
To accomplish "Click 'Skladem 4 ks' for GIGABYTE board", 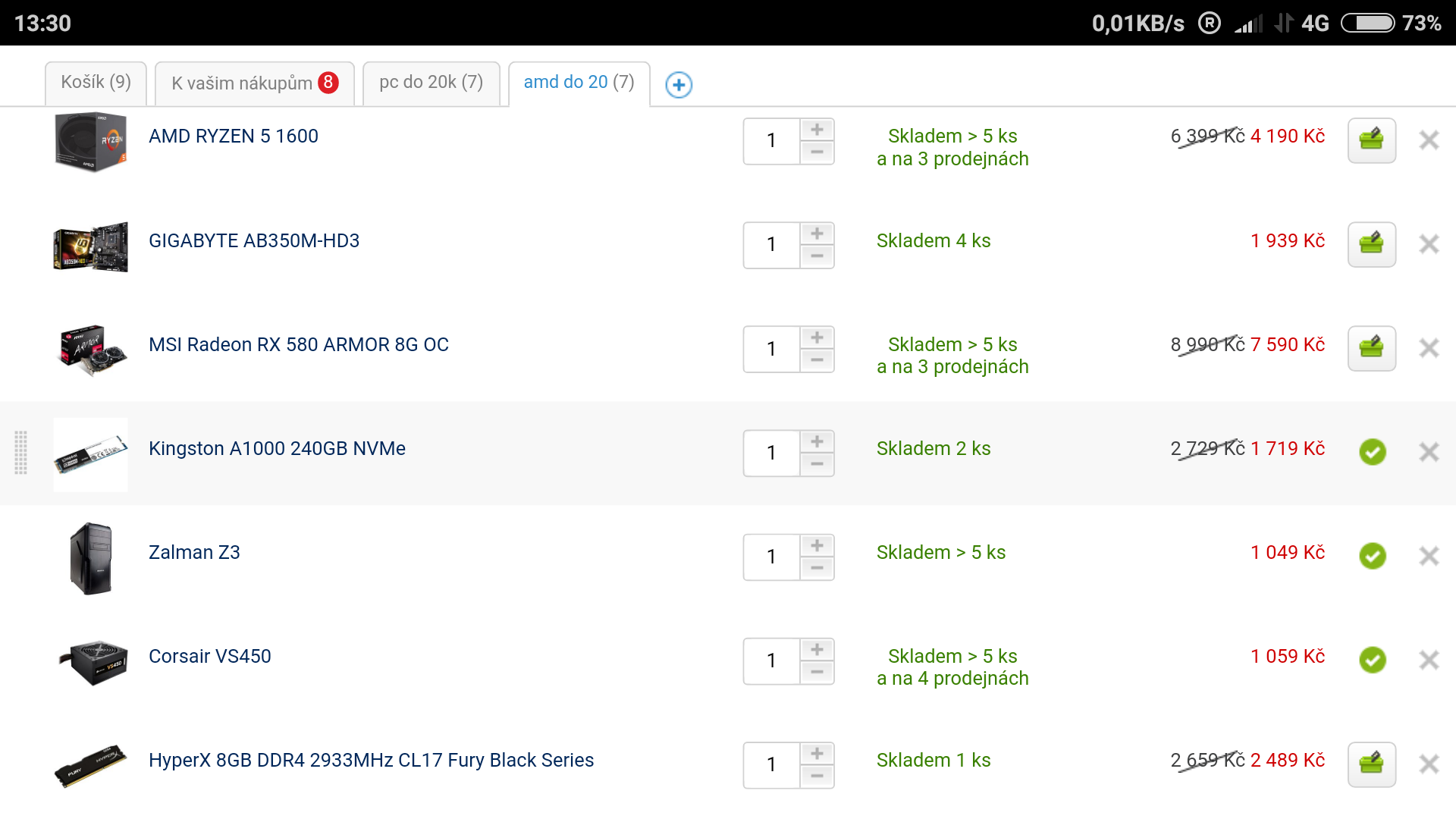I will [x=934, y=241].
